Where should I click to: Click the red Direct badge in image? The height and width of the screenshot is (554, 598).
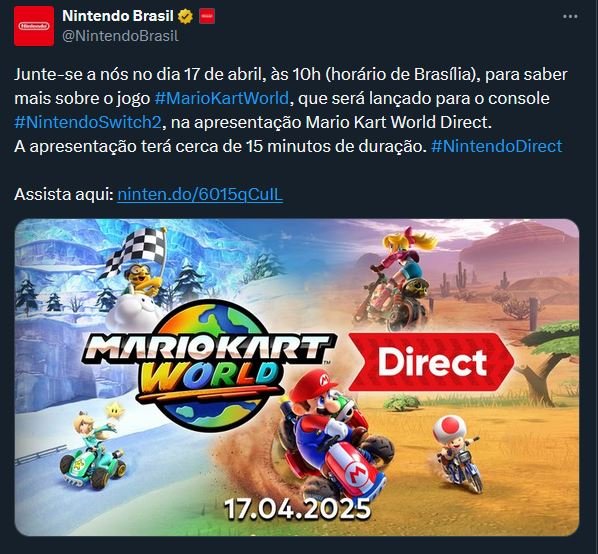tap(431, 362)
